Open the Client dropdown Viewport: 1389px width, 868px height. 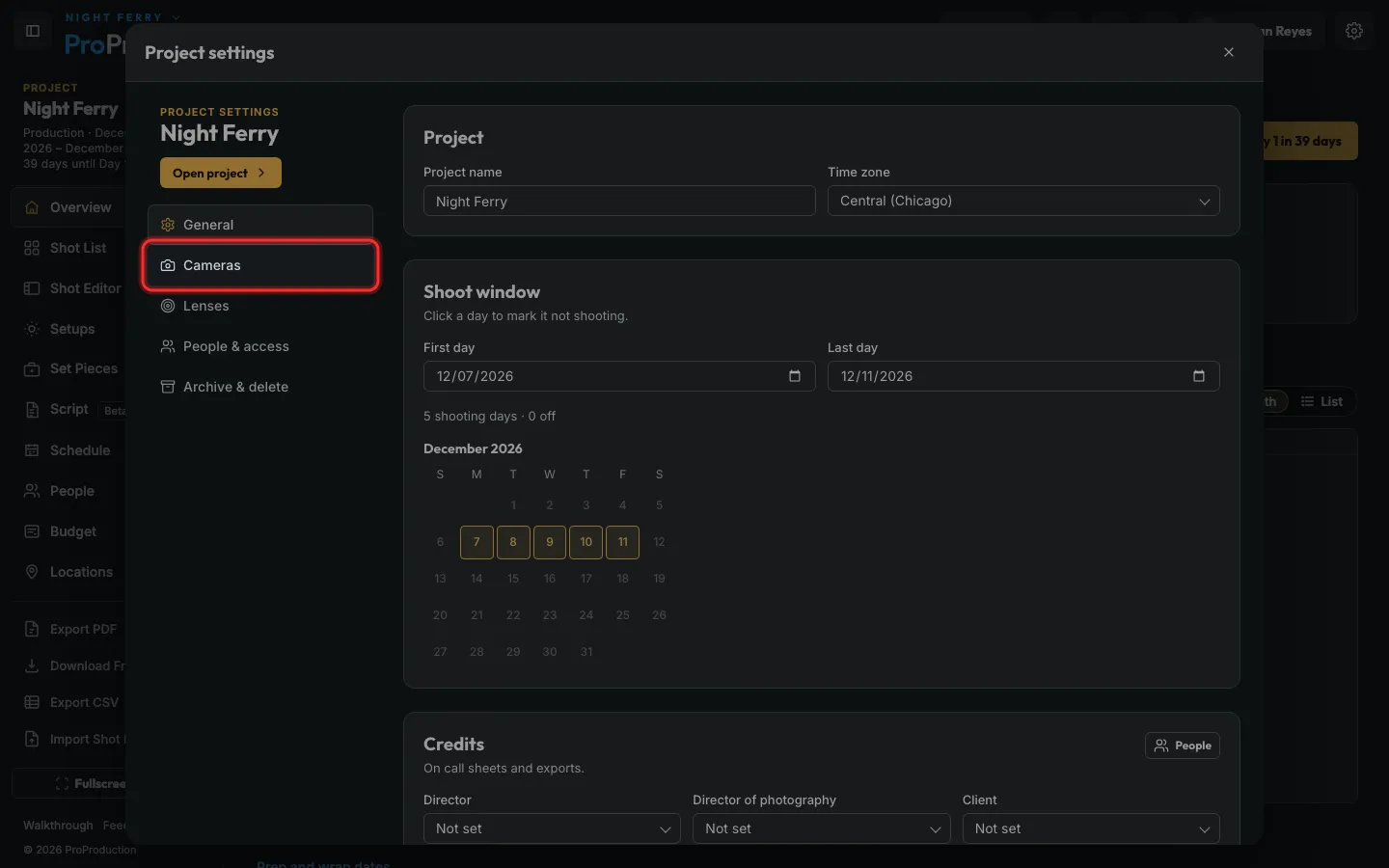1091,828
